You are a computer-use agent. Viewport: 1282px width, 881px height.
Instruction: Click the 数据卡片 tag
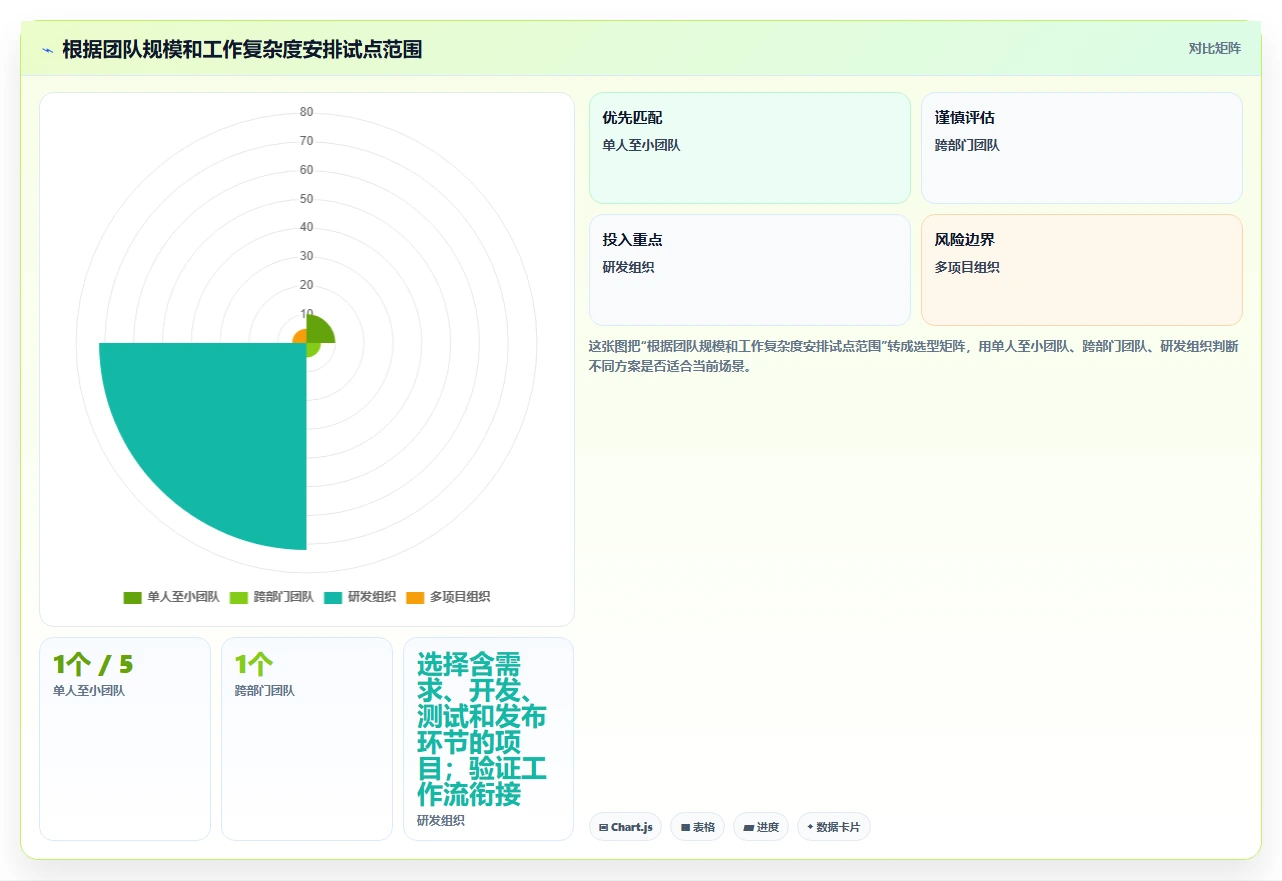(834, 827)
